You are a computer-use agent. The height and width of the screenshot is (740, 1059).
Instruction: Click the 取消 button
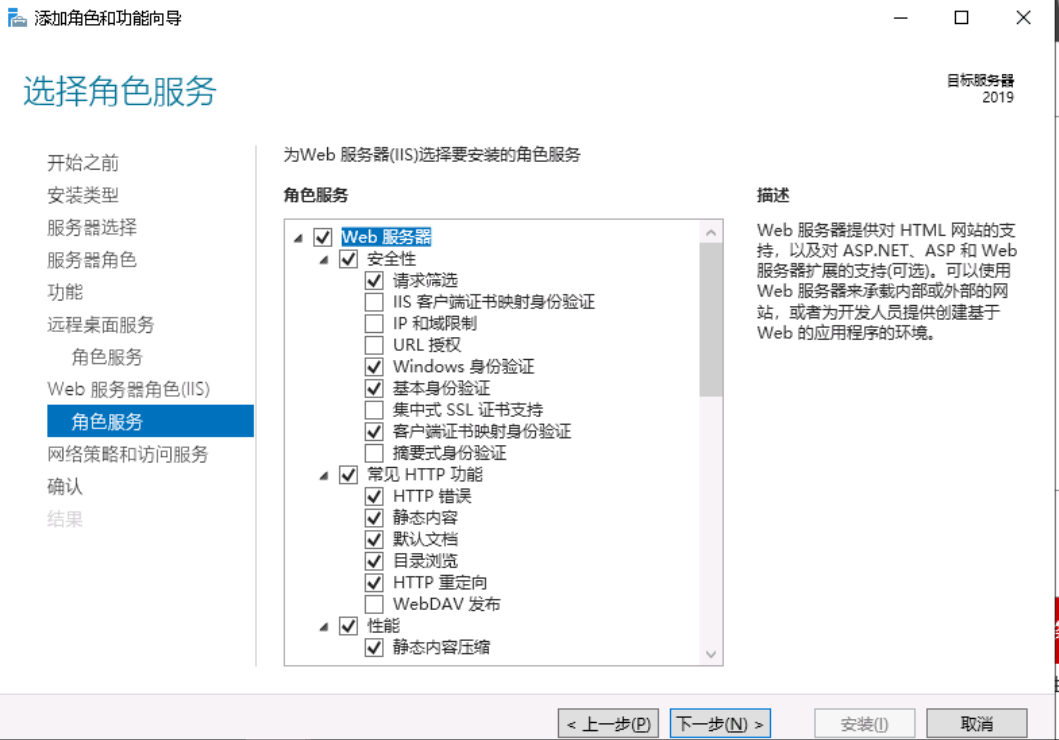[977, 724]
